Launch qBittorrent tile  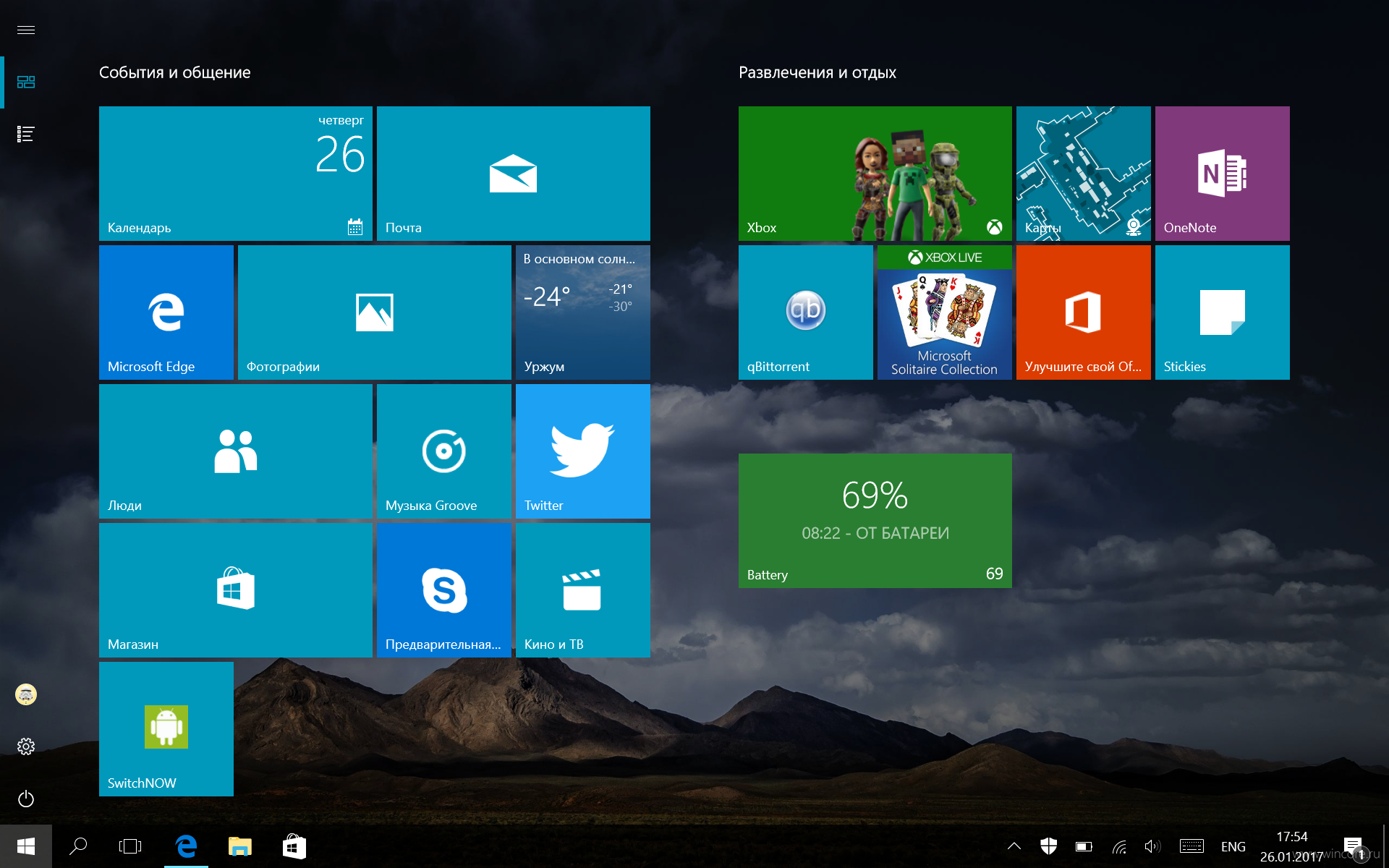coord(806,312)
